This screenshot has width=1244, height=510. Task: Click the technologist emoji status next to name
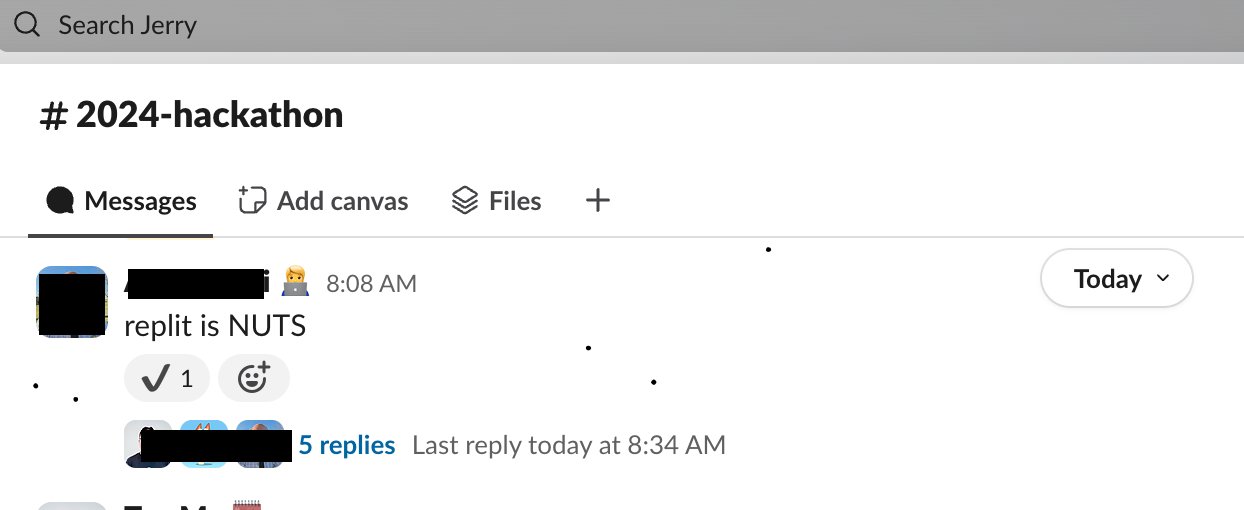[x=296, y=283]
